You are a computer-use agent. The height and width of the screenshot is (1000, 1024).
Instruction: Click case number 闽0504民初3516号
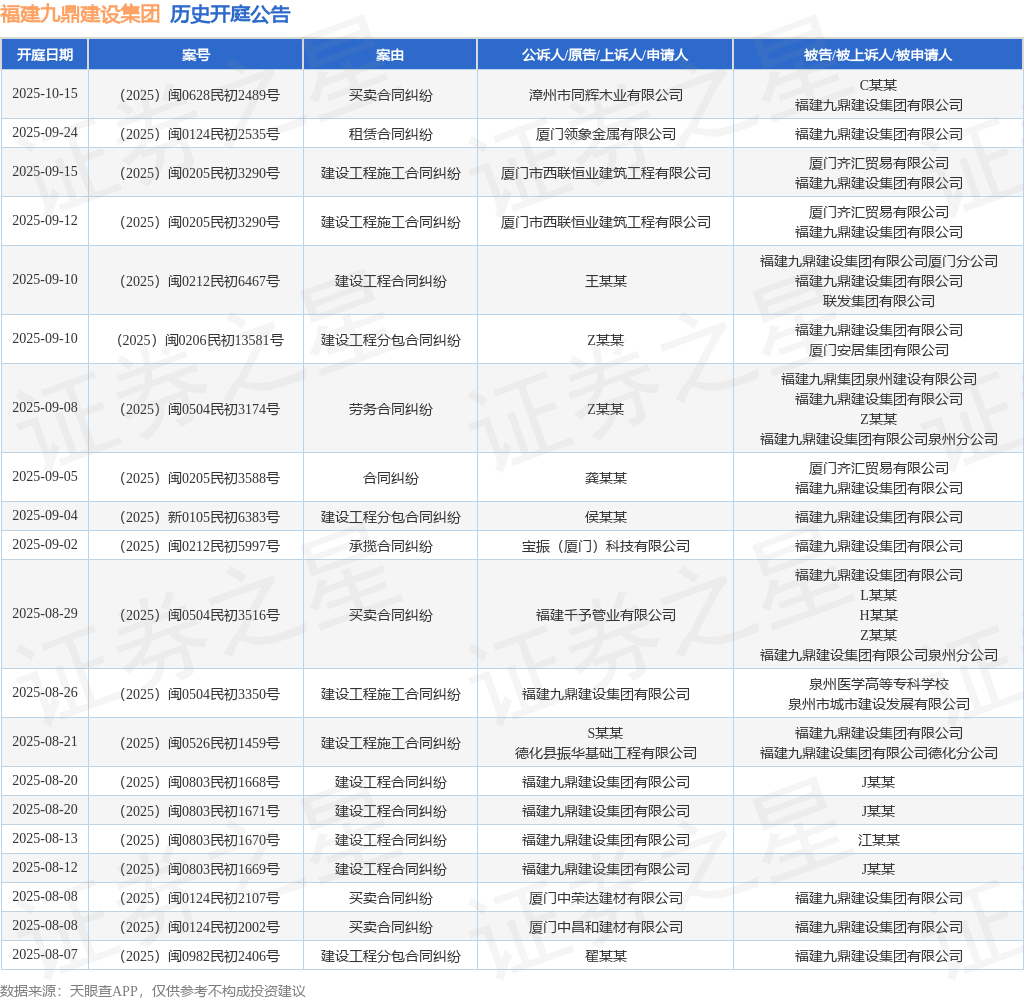pyautogui.click(x=200, y=616)
